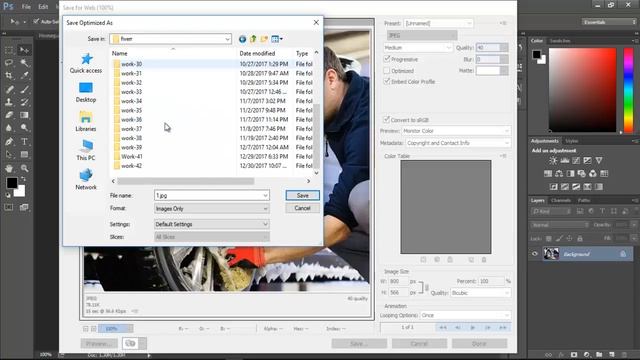Open the Settings dropdown showing Default Settings
640x360 pixels.
(x=212, y=224)
